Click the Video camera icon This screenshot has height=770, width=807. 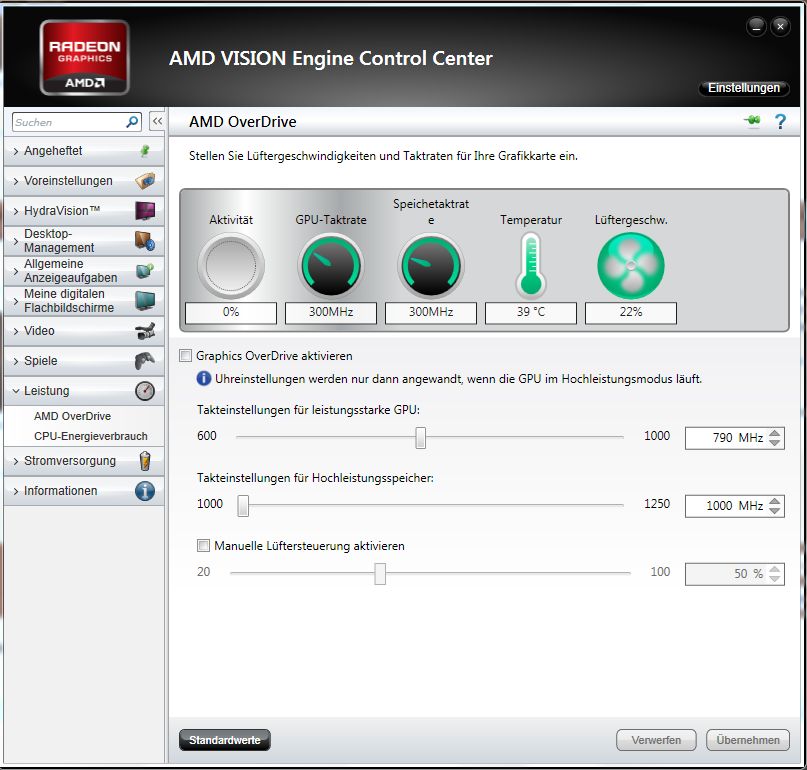(145, 331)
